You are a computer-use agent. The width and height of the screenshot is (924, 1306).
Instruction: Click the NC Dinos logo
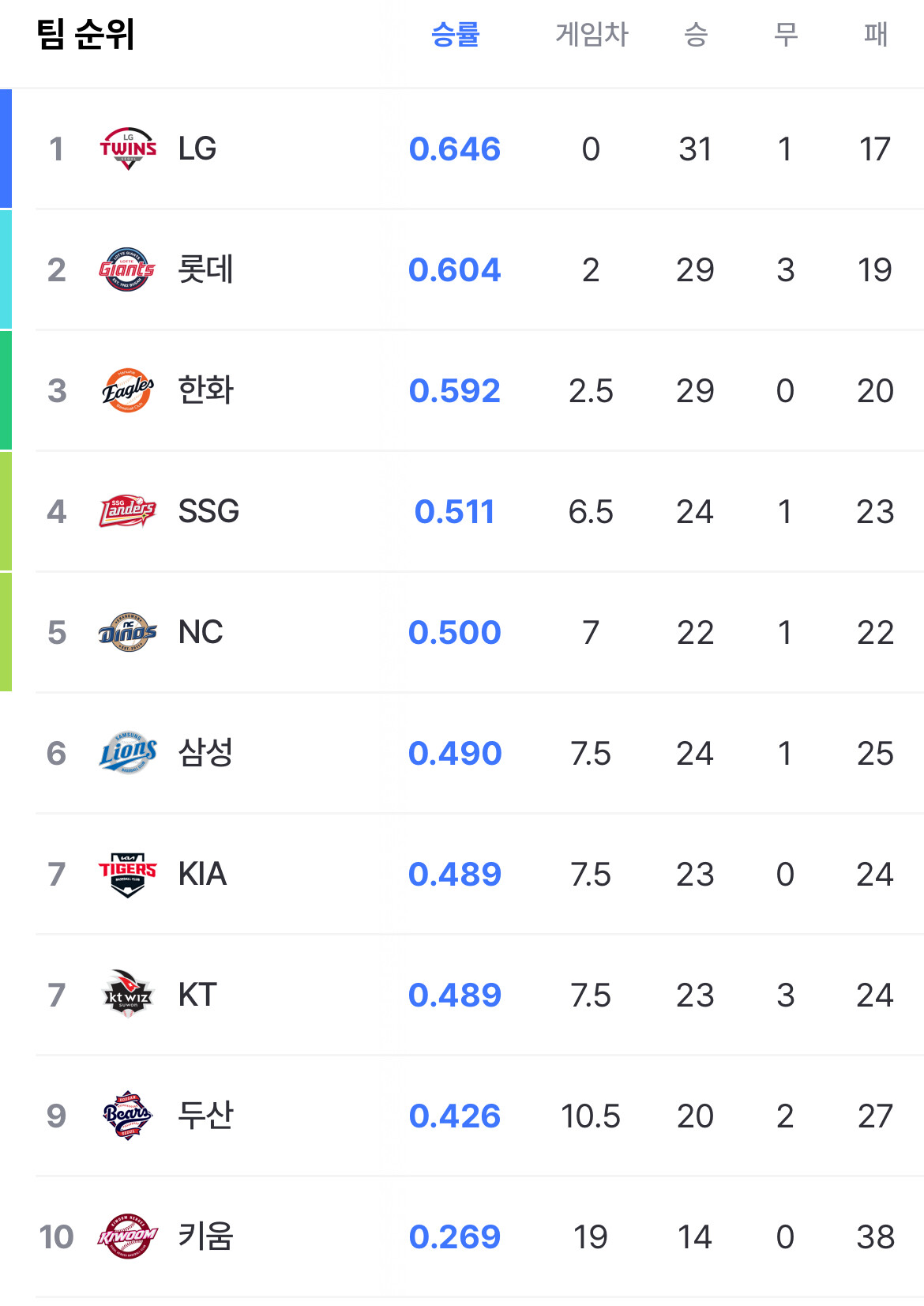point(127,632)
